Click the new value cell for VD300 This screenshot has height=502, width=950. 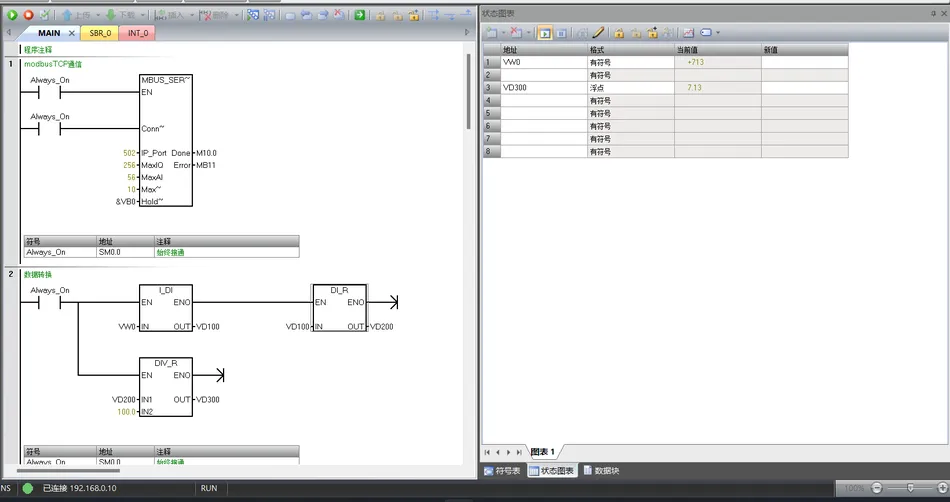[805, 88]
